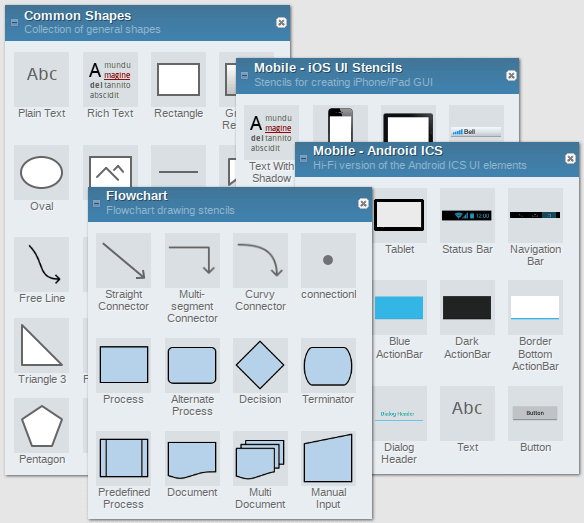Select the Alternate Process shape

(192, 365)
